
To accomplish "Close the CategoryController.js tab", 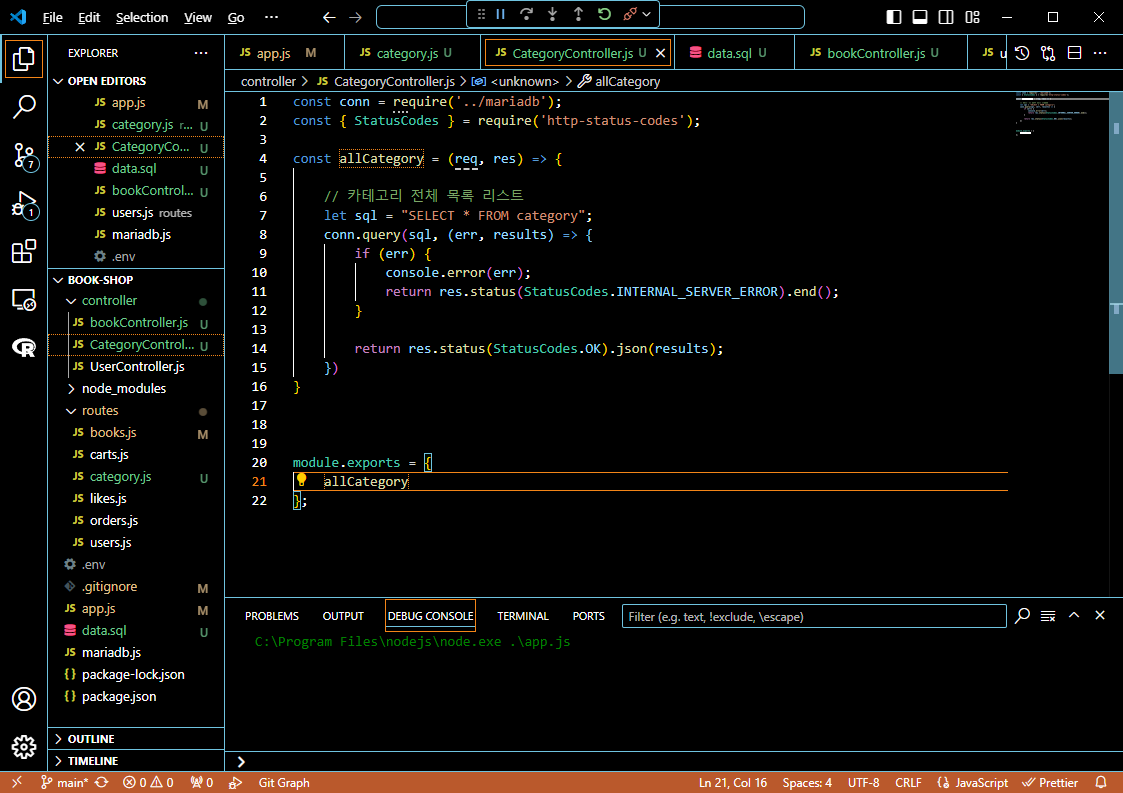I will tap(660, 53).
